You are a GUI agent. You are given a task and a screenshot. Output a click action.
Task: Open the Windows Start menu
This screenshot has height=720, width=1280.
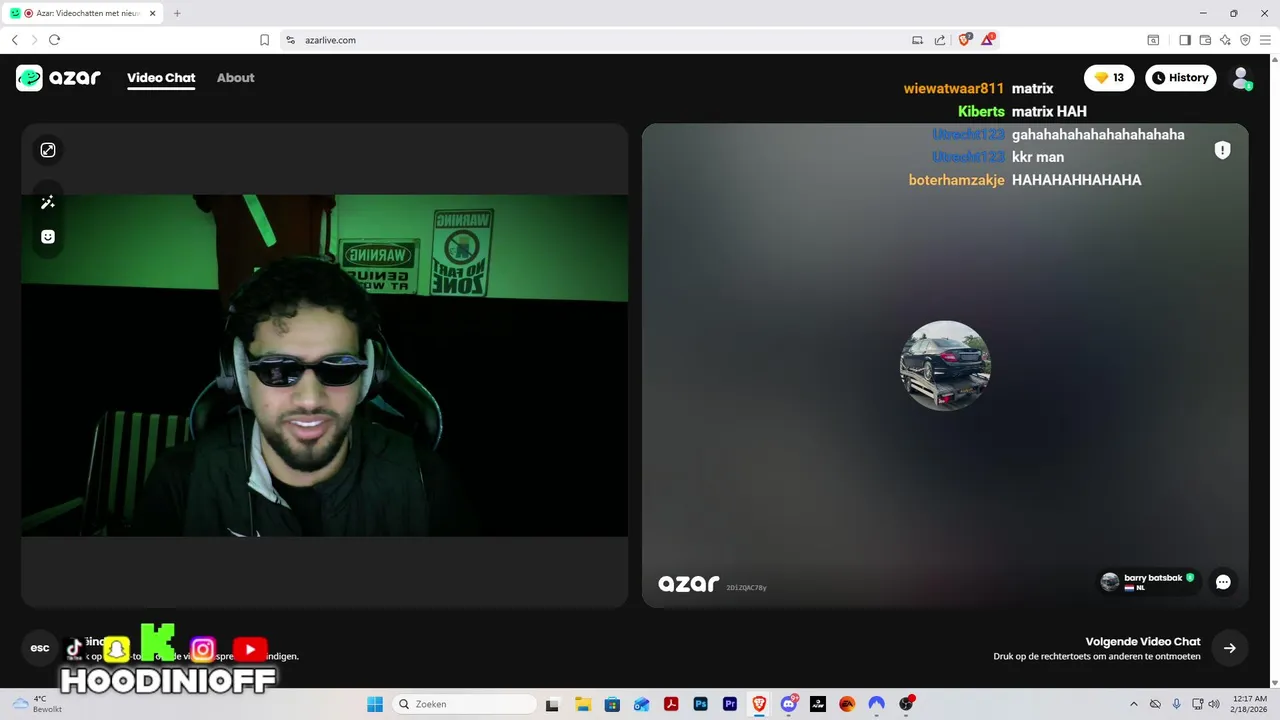(375, 704)
